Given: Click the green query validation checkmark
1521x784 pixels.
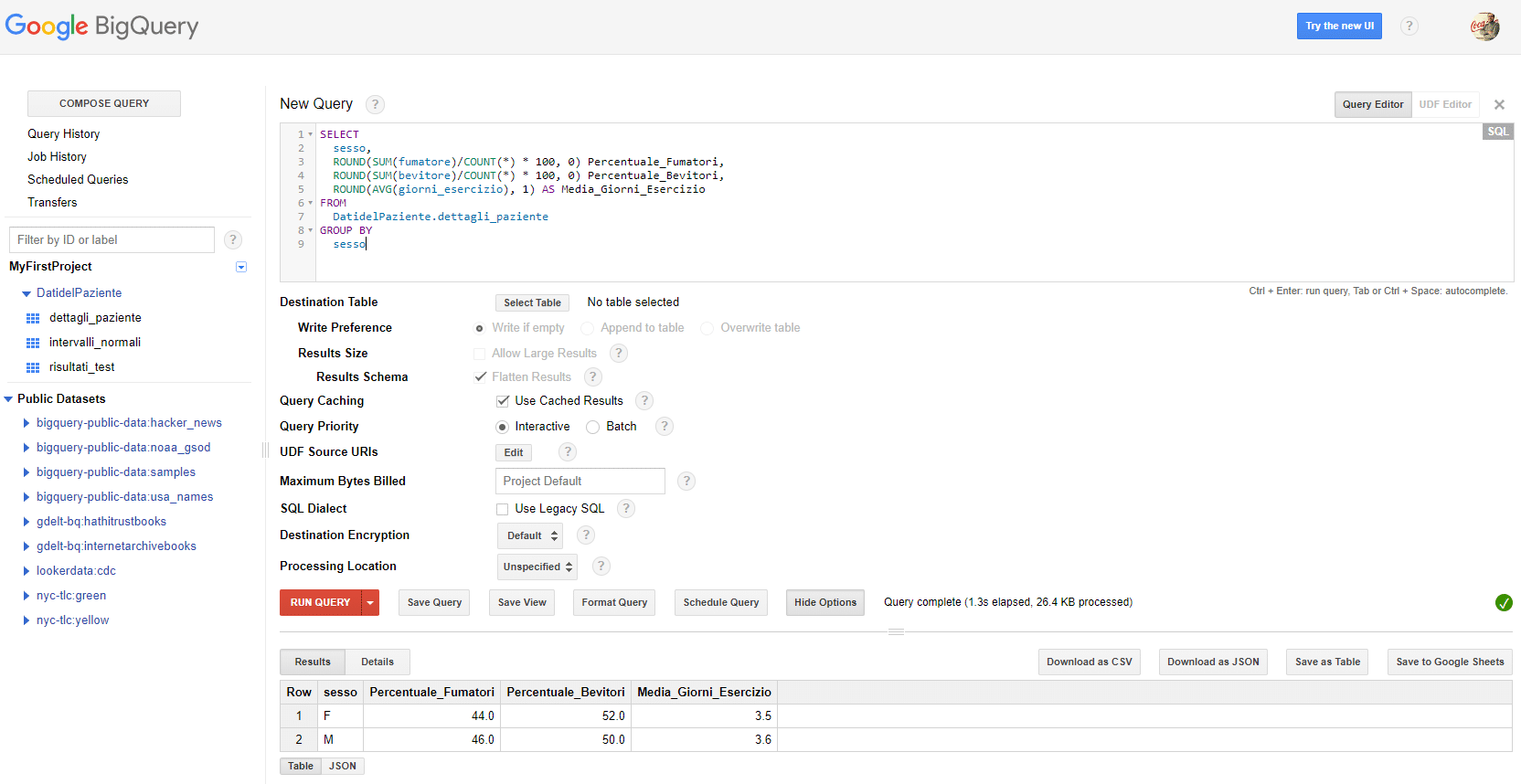Looking at the screenshot, I should point(1504,602).
